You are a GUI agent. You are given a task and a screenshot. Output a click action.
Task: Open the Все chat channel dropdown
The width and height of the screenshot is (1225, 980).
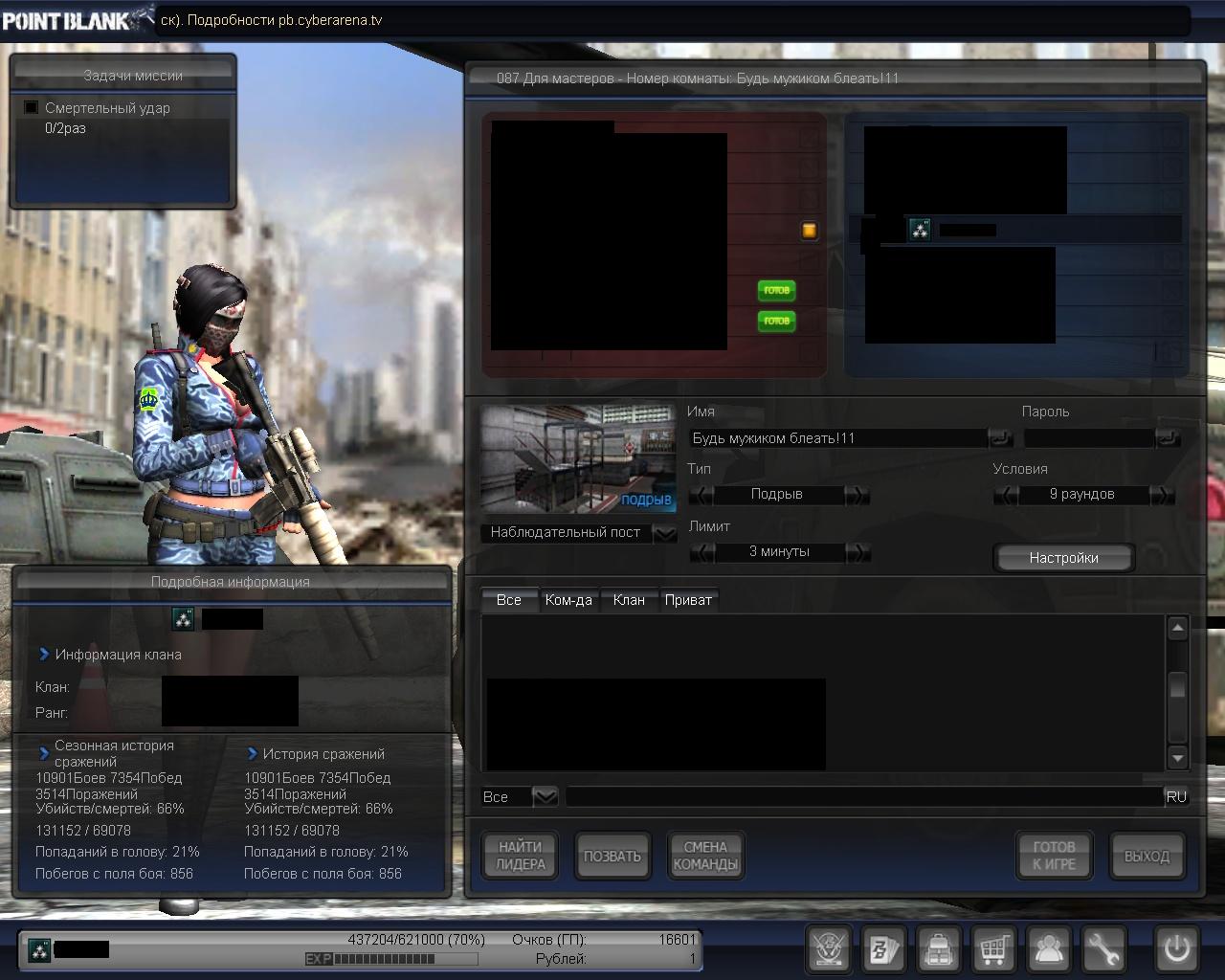click(545, 796)
